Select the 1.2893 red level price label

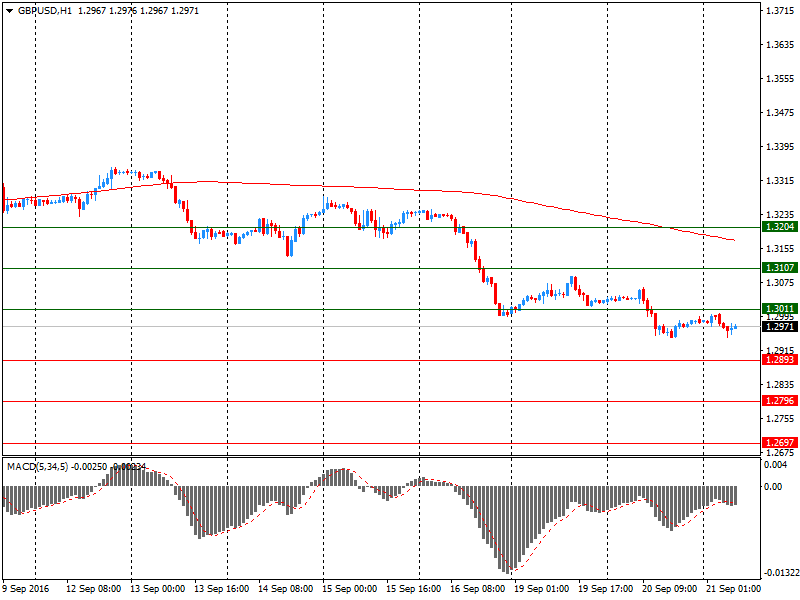780,360
